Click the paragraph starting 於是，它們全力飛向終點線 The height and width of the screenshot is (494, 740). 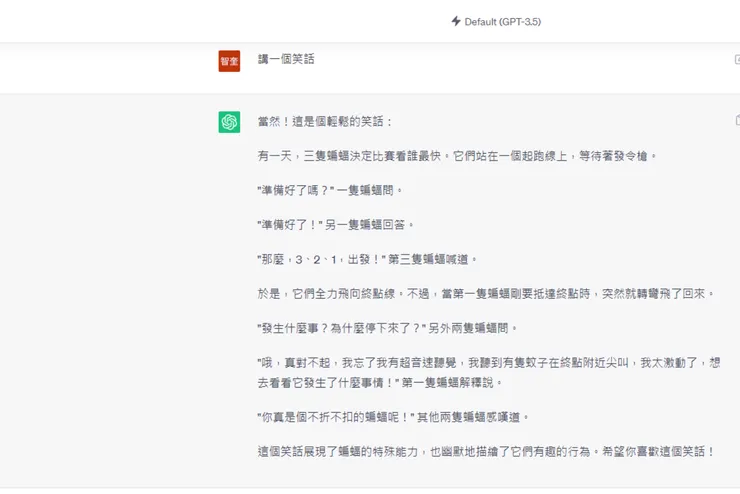click(x=486, y=293)
